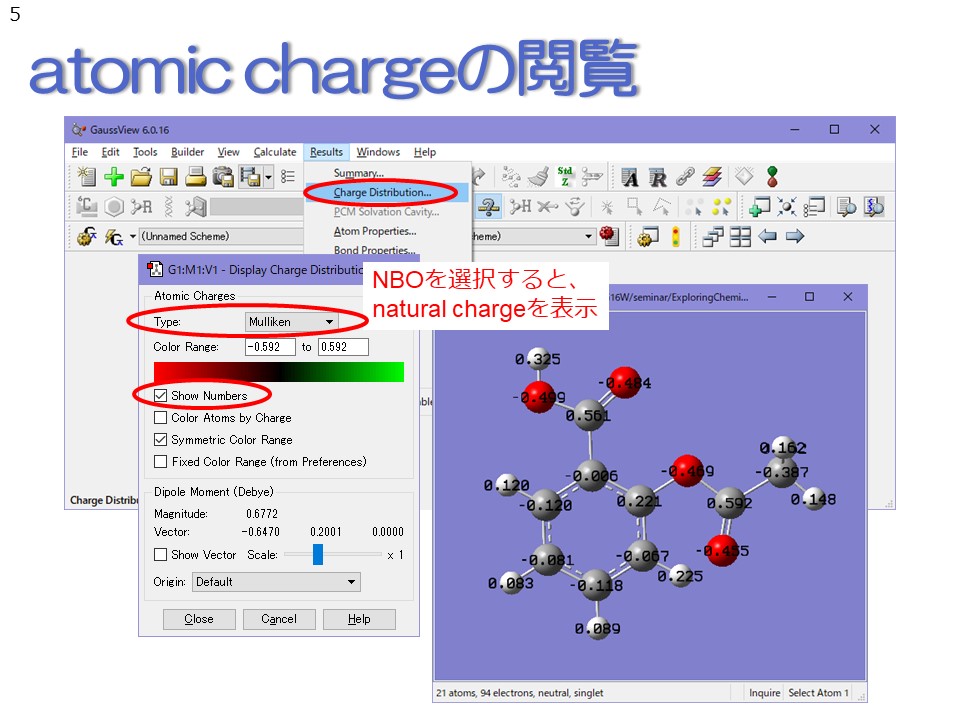The image size is (960, 720).
Task: Choose Atom Properties in the Results menu
Action: [x=375, y=231]
